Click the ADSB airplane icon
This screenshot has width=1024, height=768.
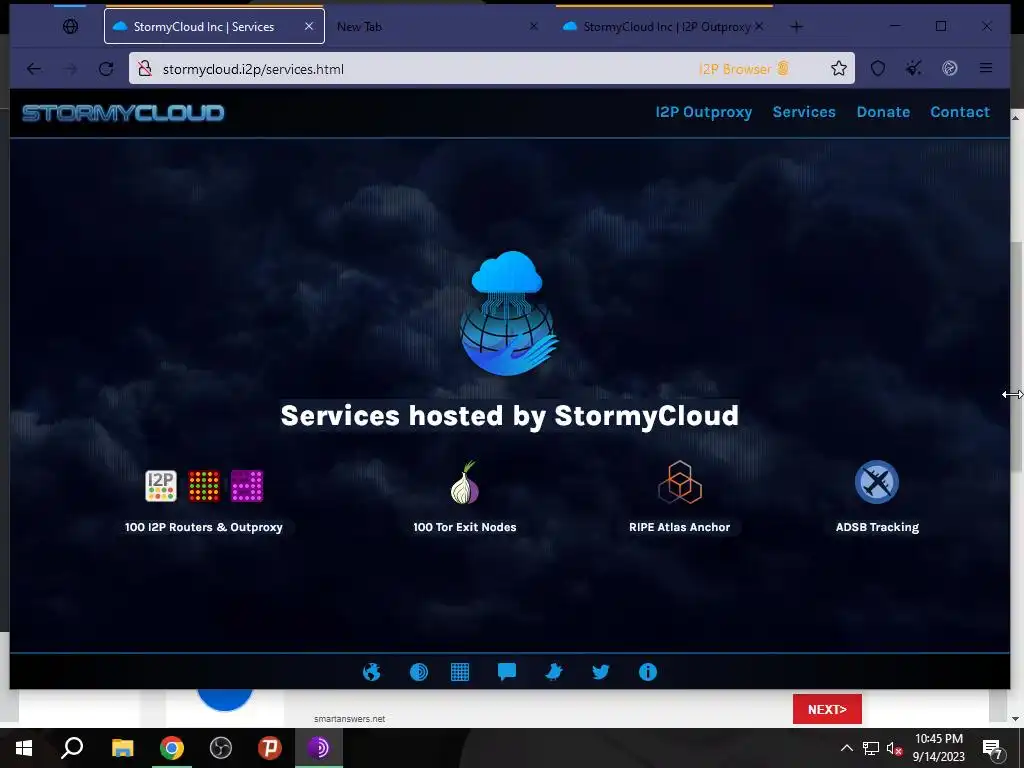877,483
